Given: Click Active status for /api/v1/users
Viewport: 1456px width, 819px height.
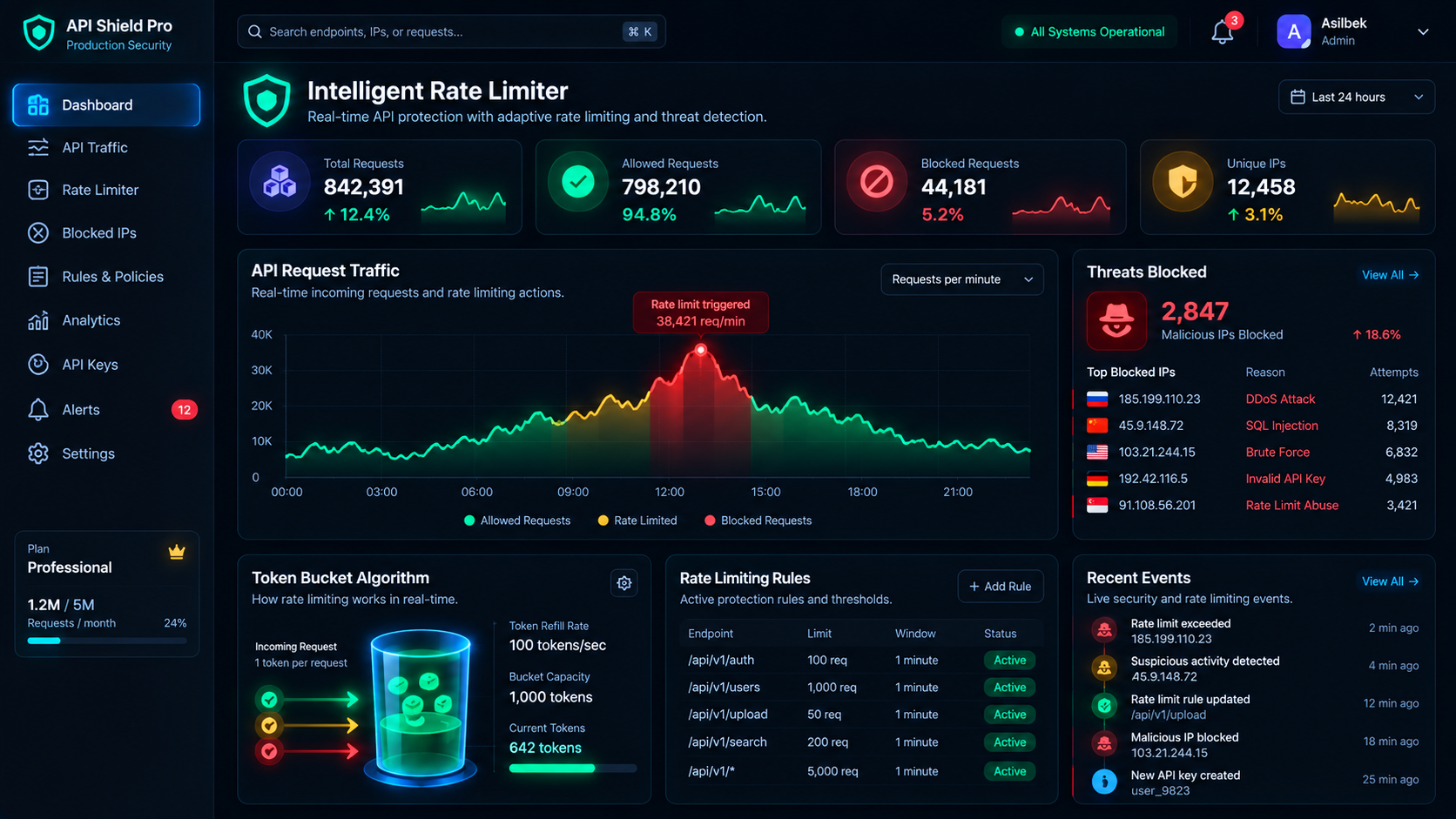Looking at the screenshot, I should pyautogui.click(x=1010, y=688).
